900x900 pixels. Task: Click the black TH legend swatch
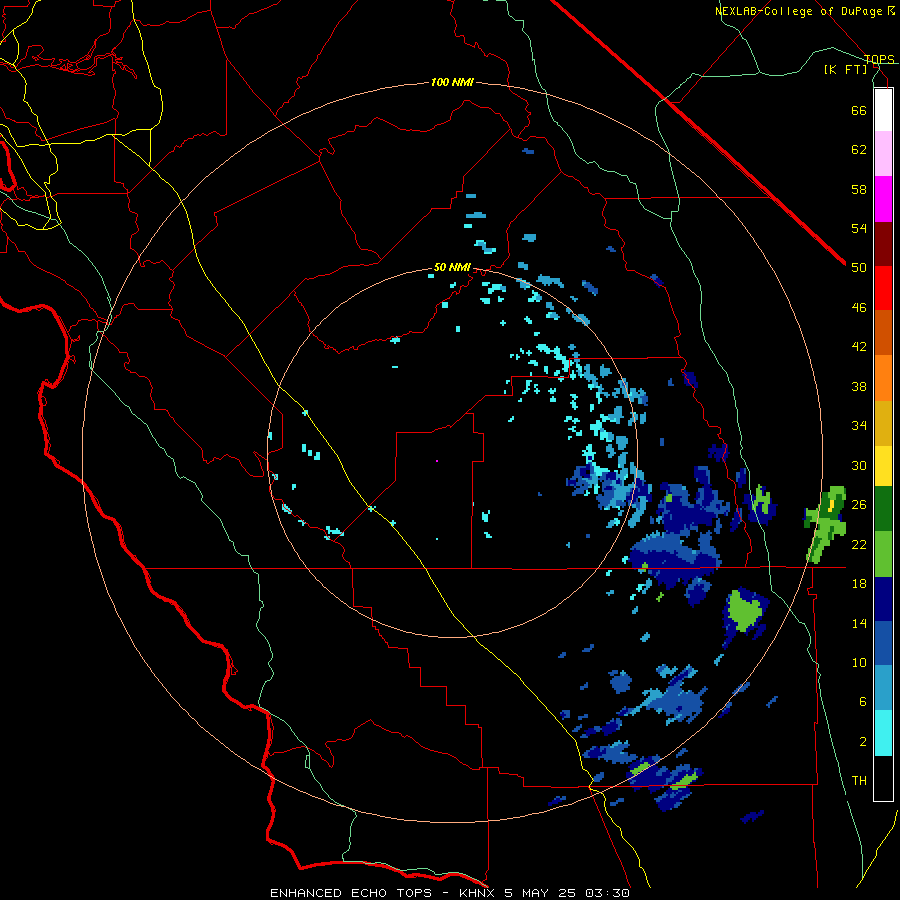[x=883, y=778]
